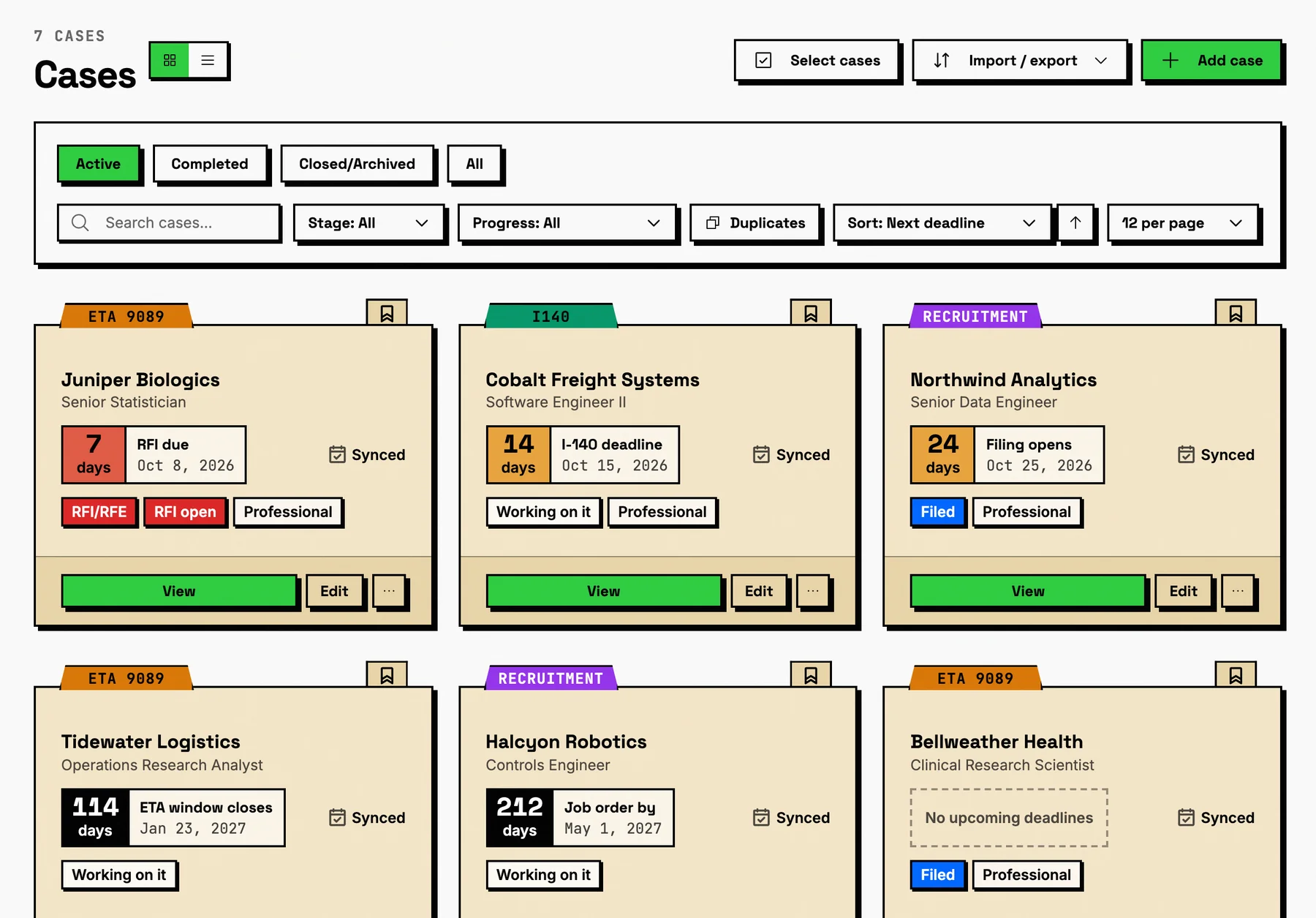Click the Filed tag on Northwind Analytics
The height and width of the screenshot is (918, 1316).
tap(938, 511)
